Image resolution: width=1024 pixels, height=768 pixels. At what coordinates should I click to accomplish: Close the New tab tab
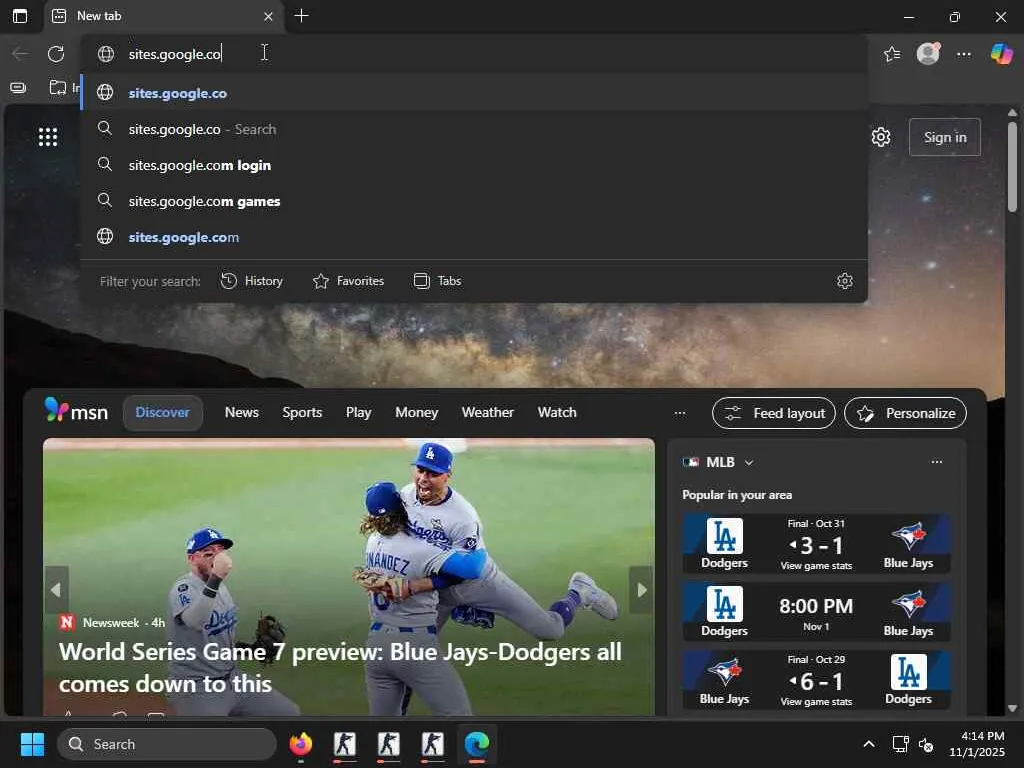(x=268, y=16)
